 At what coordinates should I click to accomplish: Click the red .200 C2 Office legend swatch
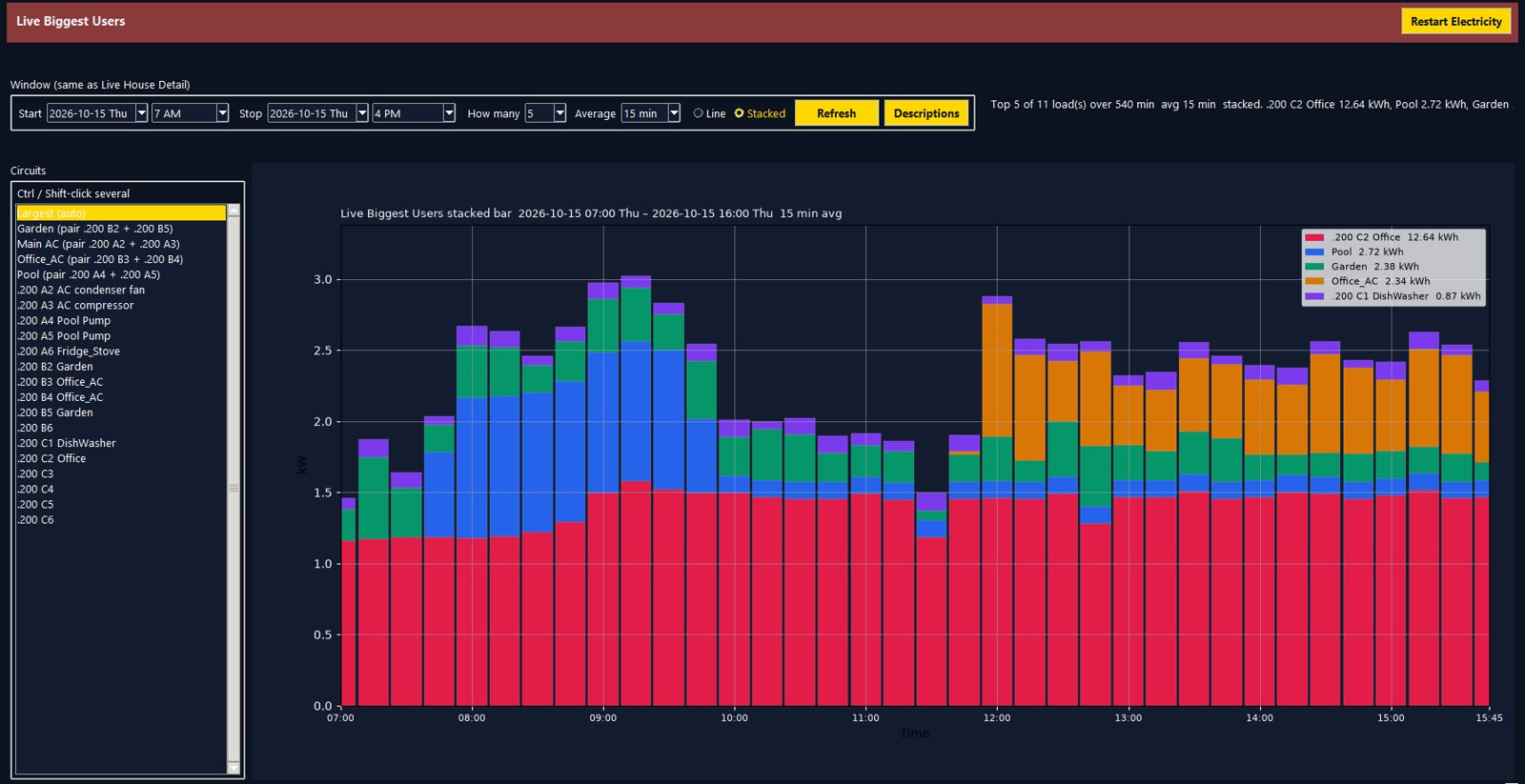1315,237
